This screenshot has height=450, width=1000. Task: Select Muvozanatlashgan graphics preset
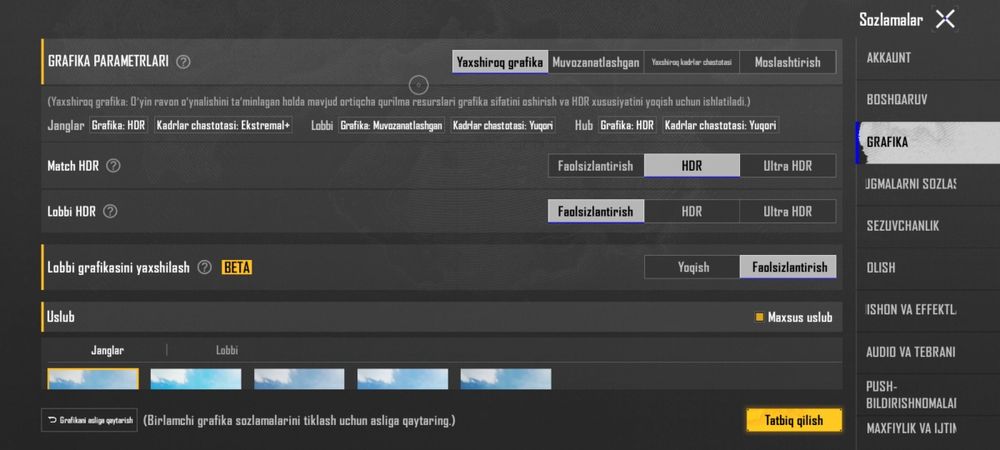point(596,62)
